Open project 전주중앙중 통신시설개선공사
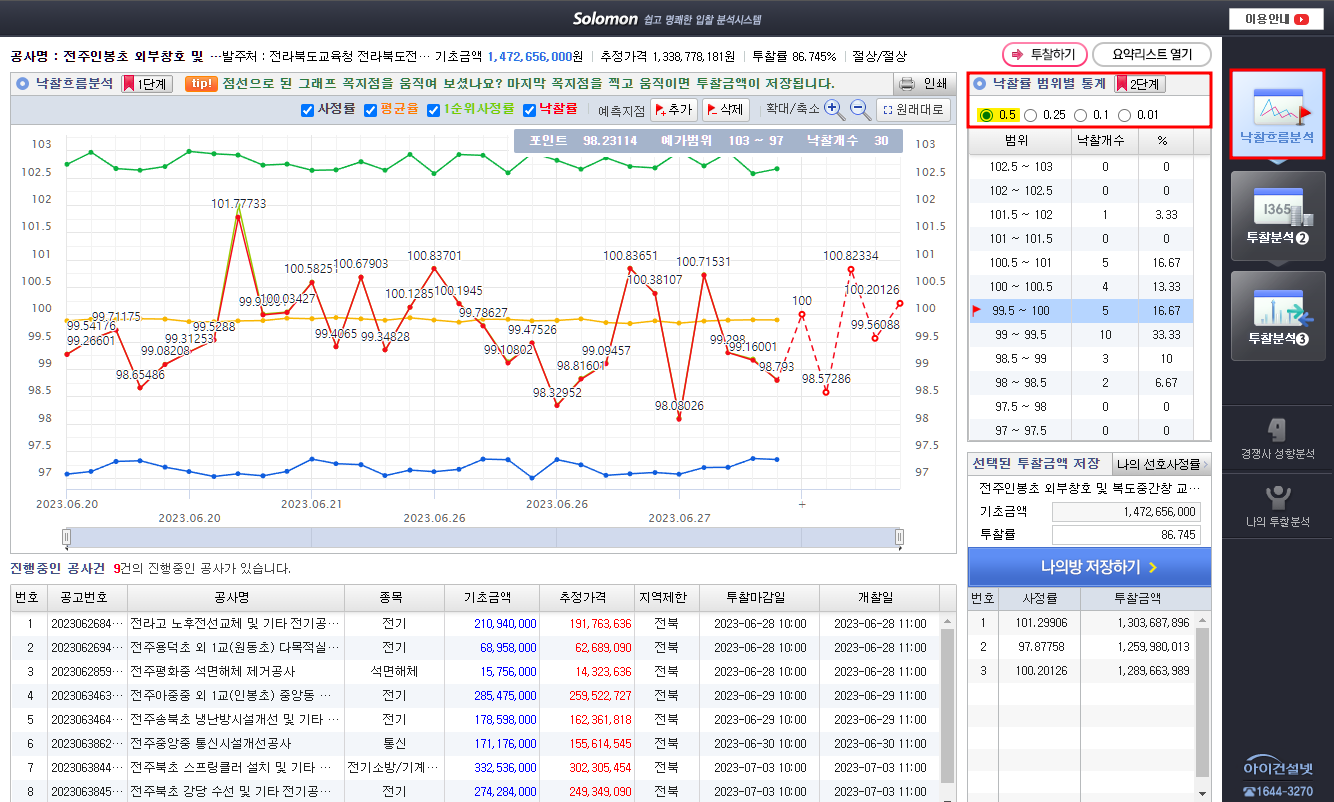The width and height of the screenshot is (1334, 802). [210, 744]
